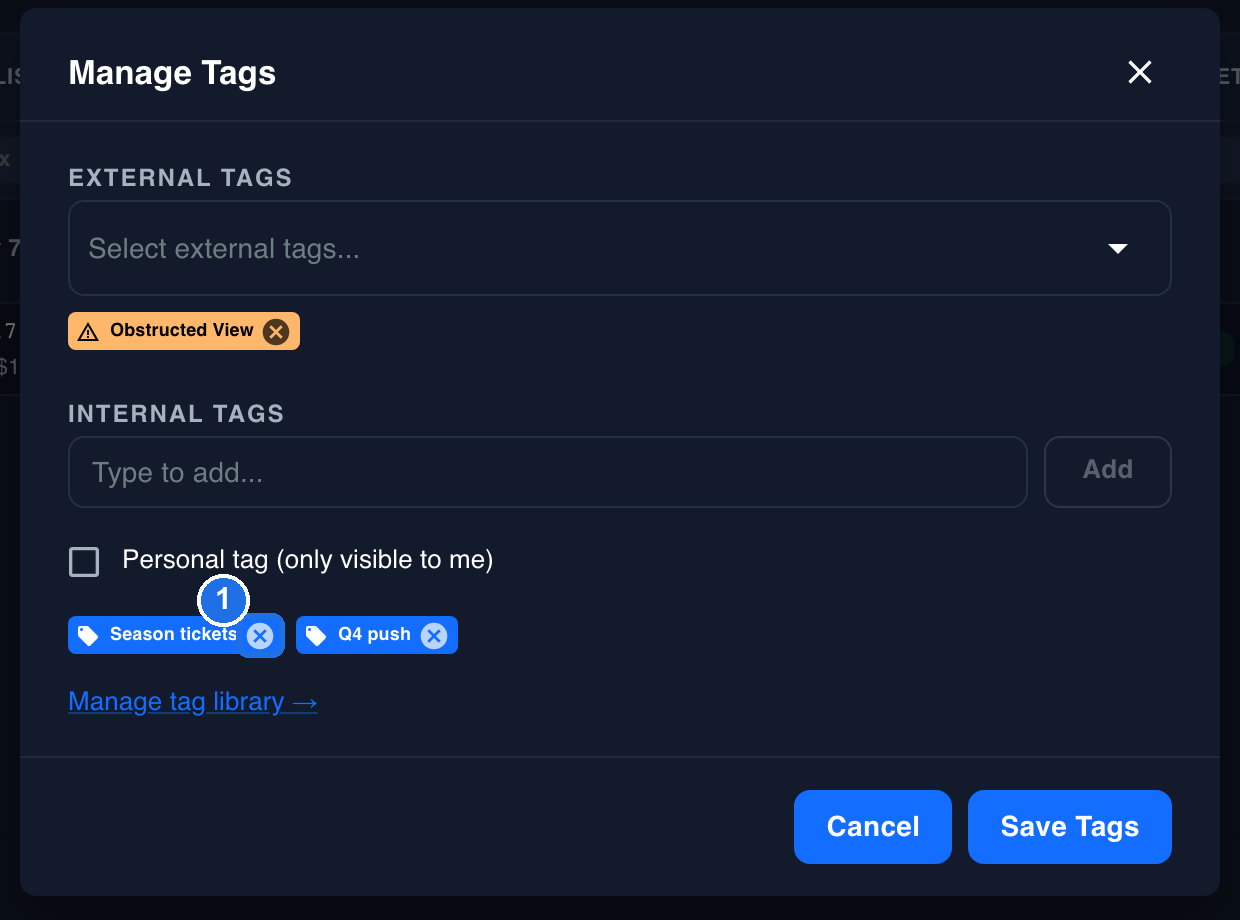Cancel the tag changes
This screenshot has height=920, width=1240.
coord(873,827)
